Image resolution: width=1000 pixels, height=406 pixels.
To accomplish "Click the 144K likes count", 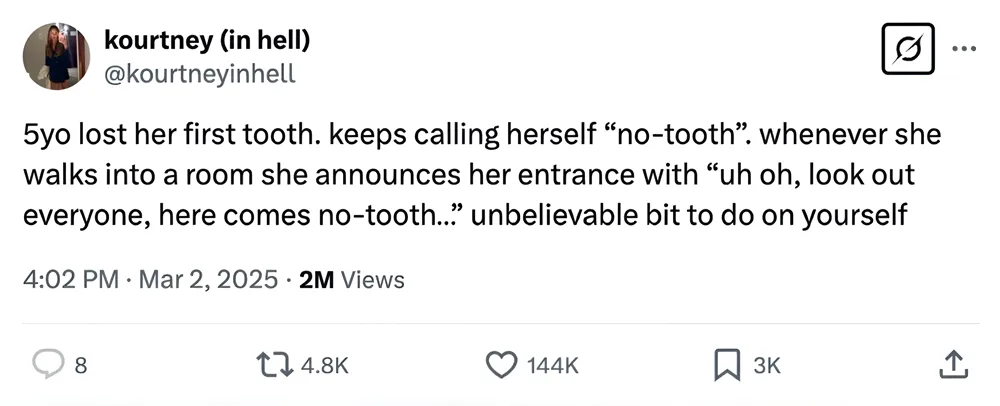I will [551, 366].
